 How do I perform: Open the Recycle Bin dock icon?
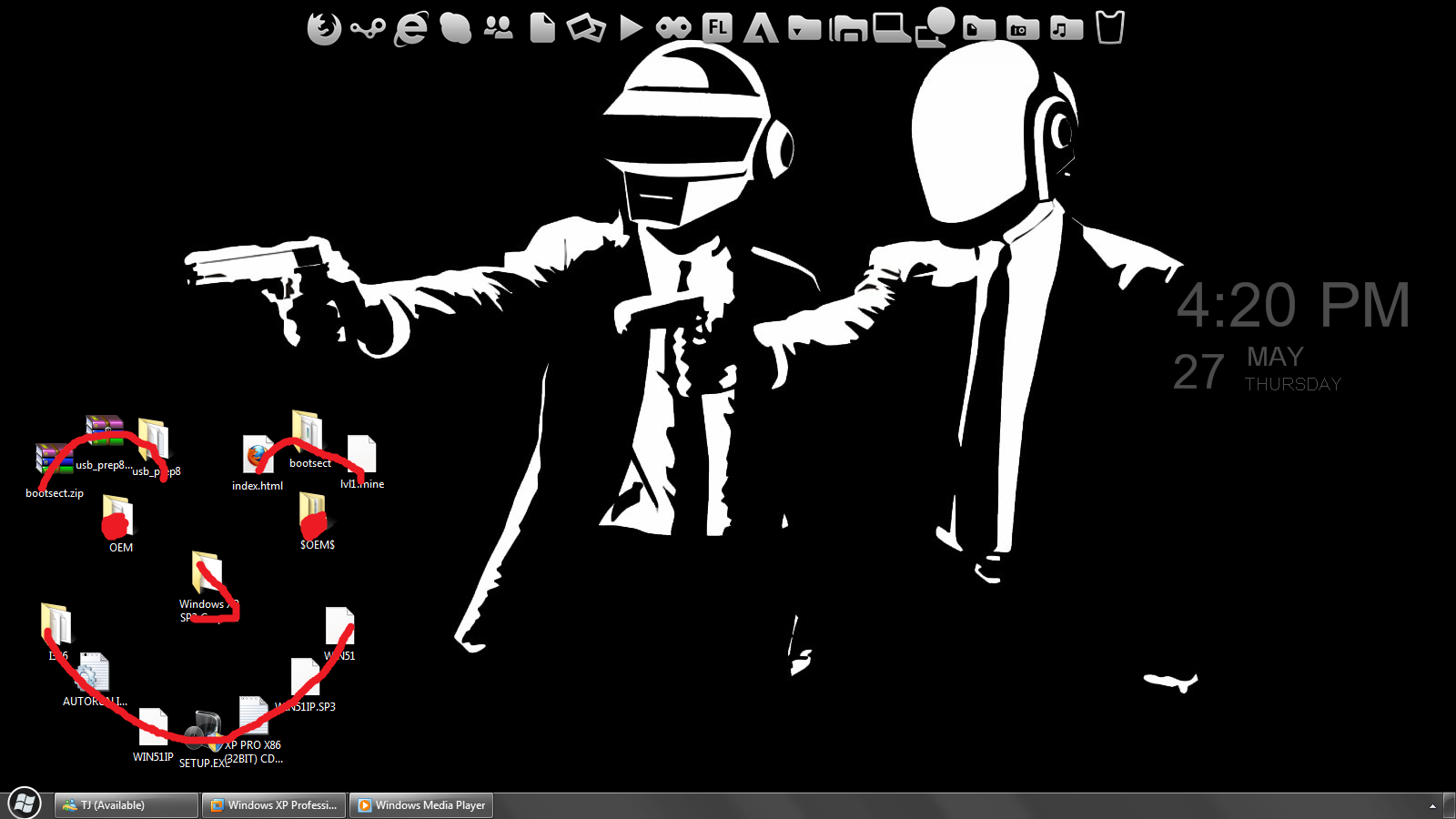[x=1110, y=27]
